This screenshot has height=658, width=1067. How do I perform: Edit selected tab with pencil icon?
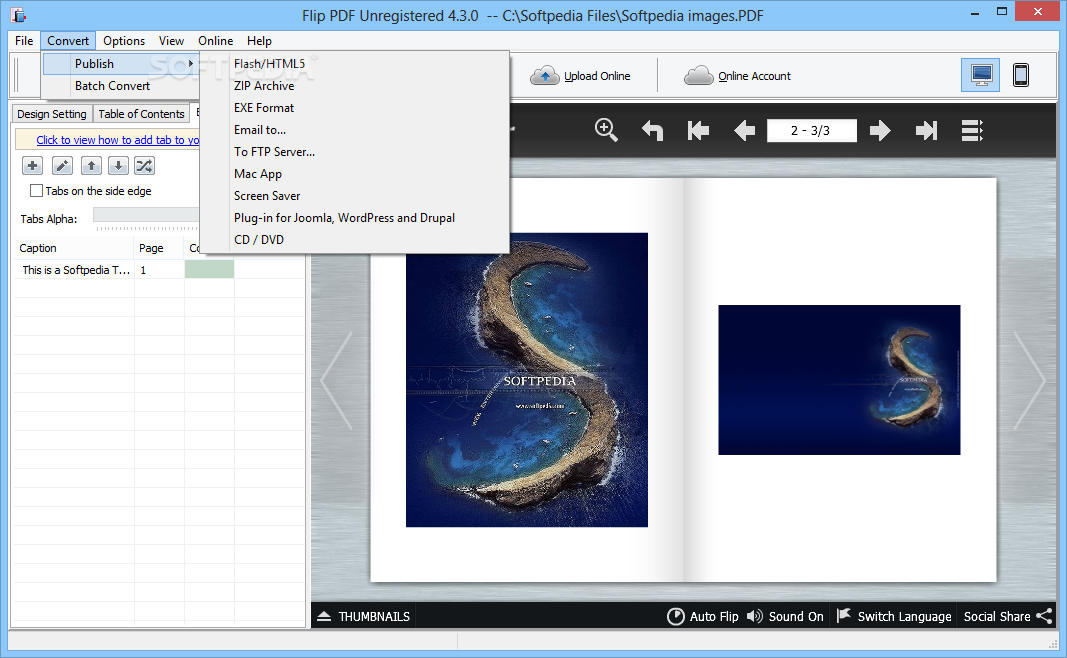62,165
